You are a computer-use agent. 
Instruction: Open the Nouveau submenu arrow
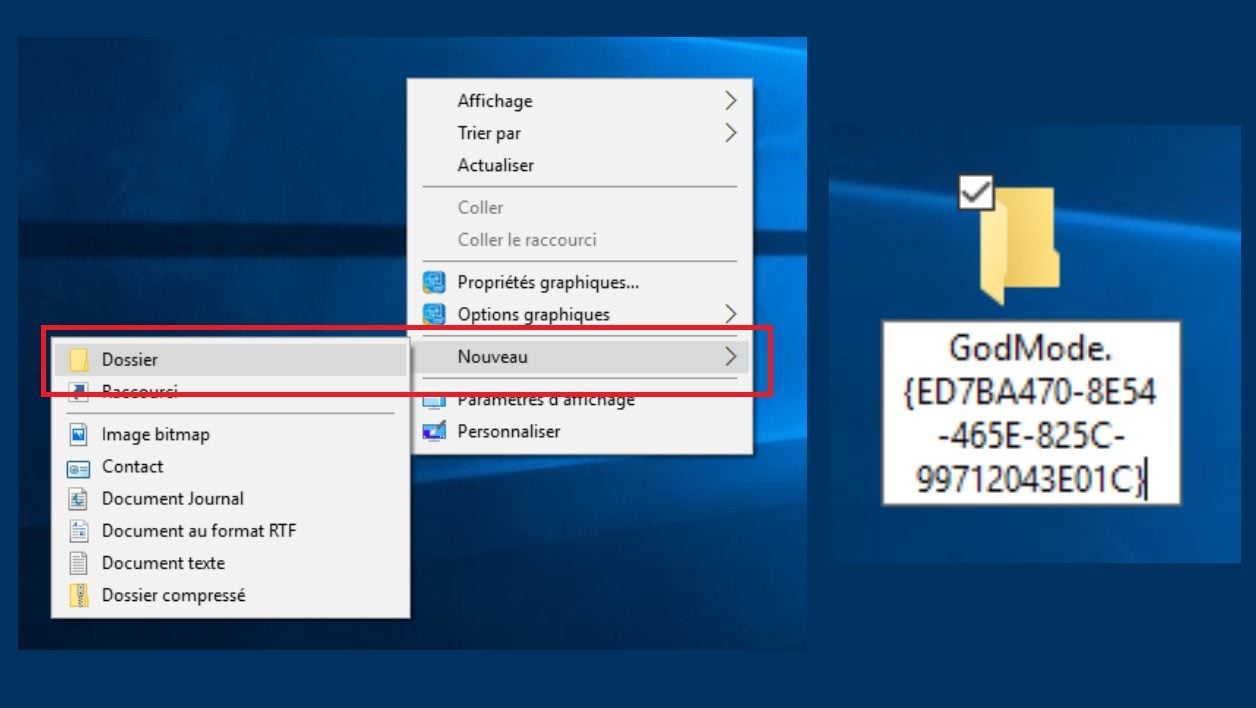(730, 357)
